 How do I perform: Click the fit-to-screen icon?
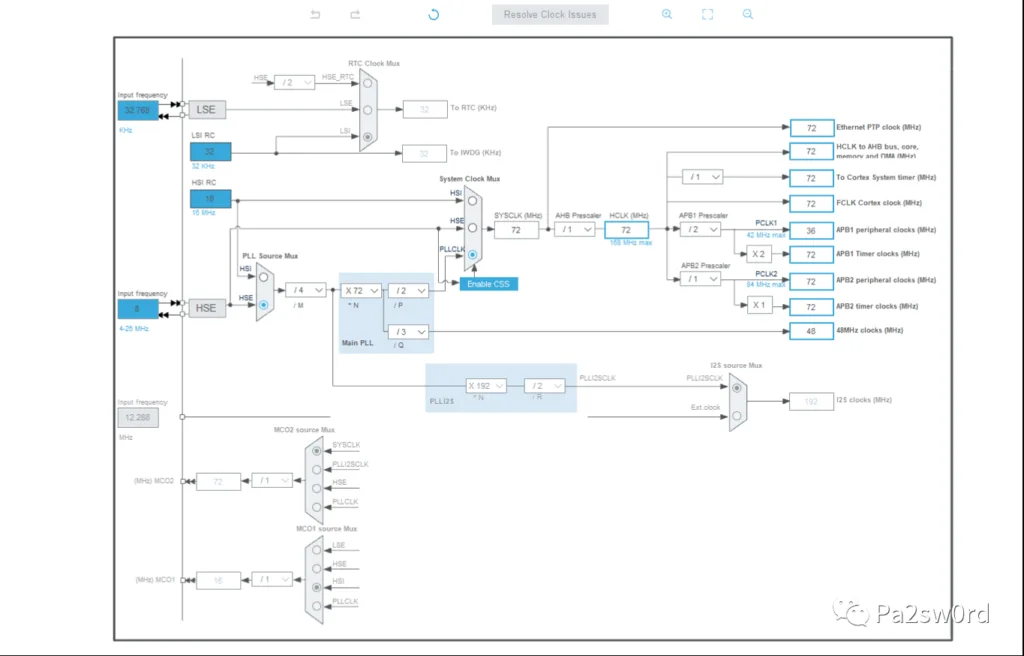pyautogui.click(x=707, y=14)
